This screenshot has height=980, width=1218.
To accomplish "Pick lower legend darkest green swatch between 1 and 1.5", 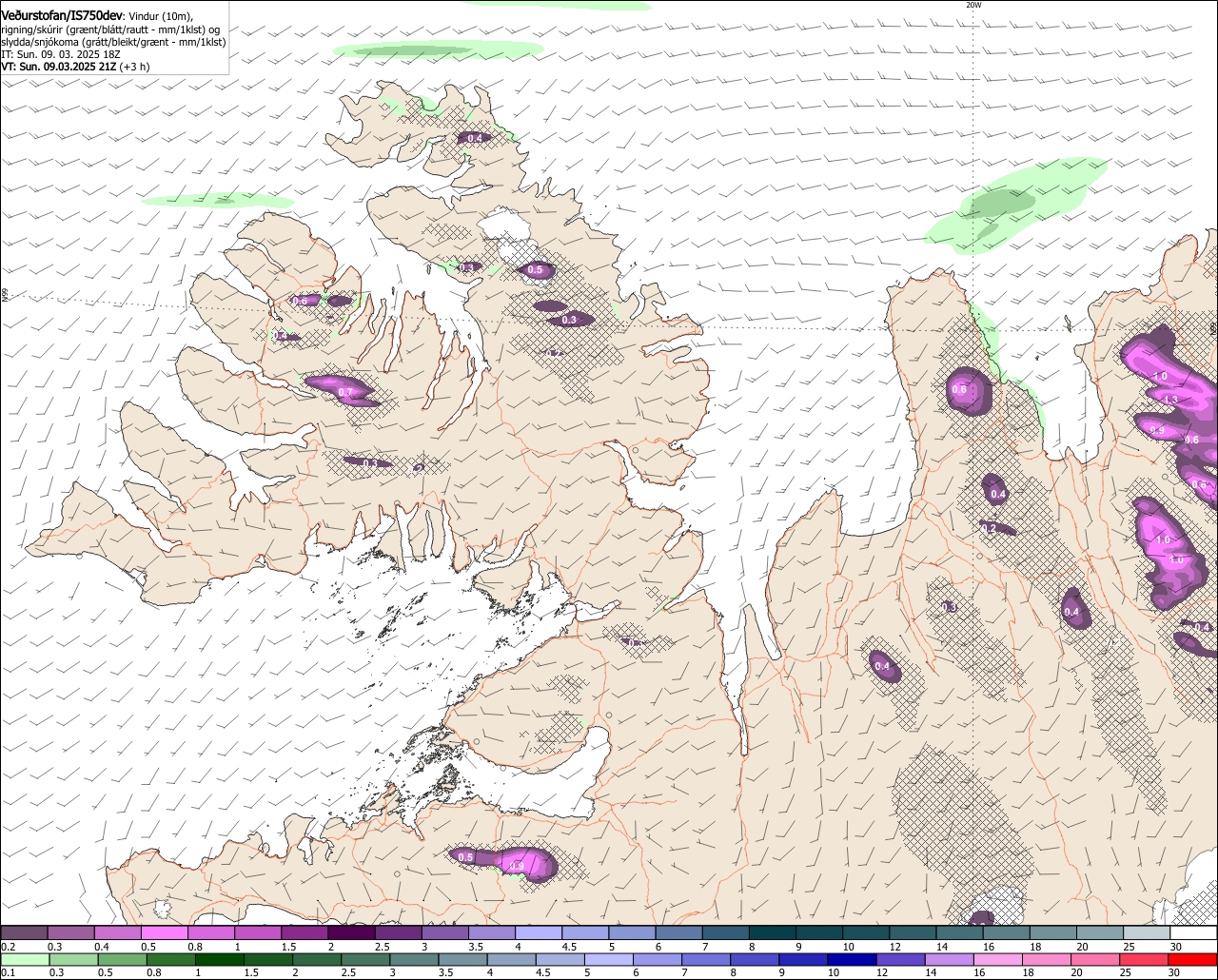I will click(221, 959).
